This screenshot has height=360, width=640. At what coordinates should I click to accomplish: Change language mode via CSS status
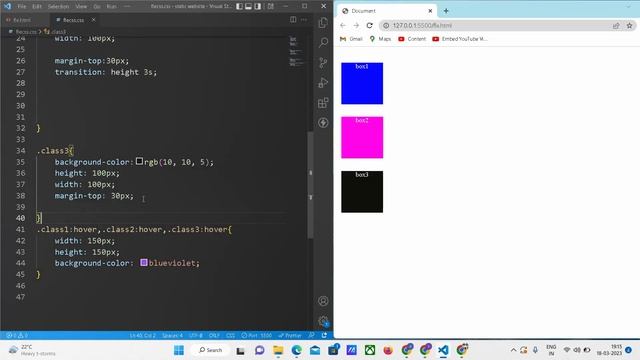(x=231, y=336)
